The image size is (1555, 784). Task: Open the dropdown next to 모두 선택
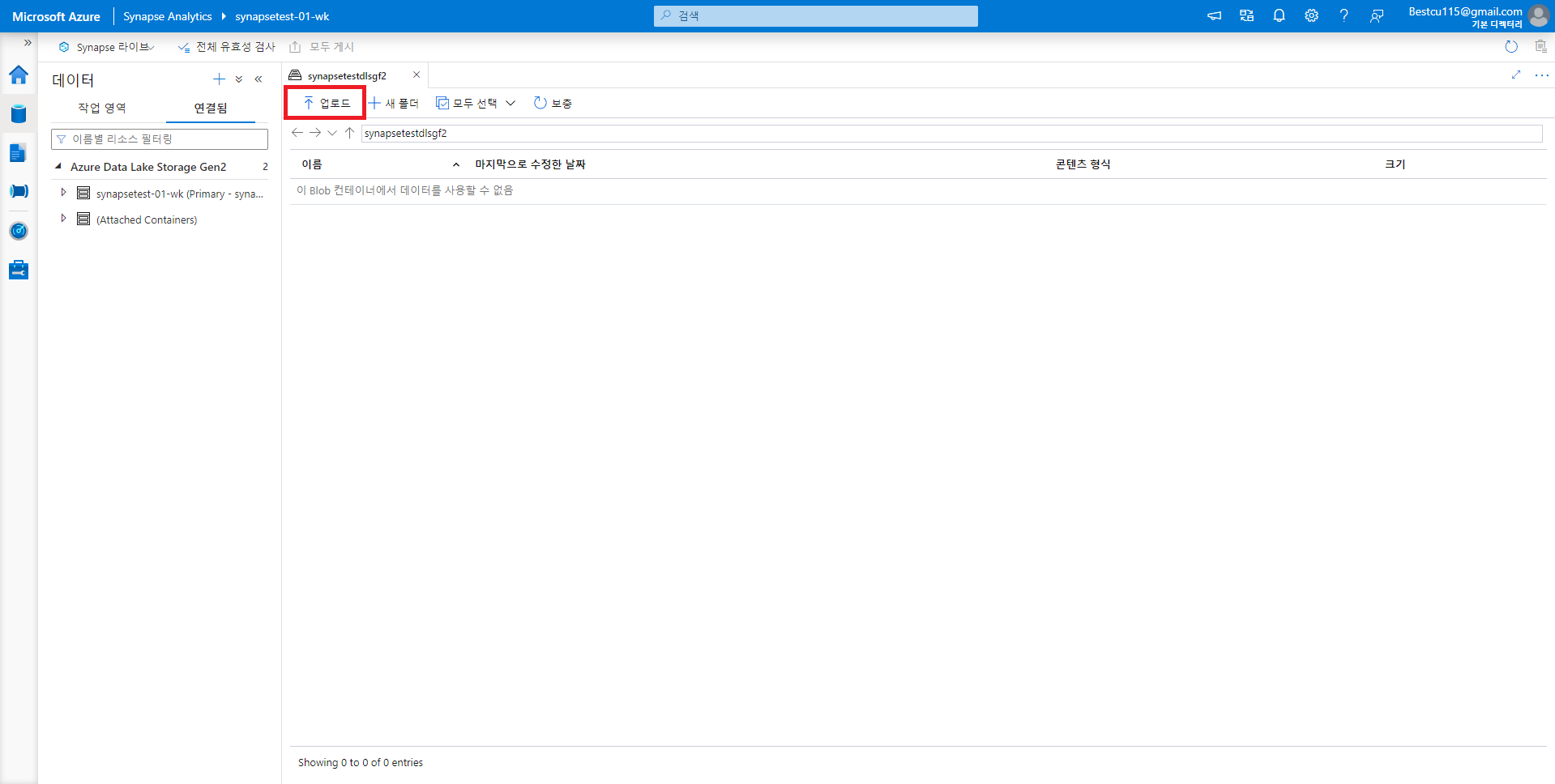click(511, 103)
